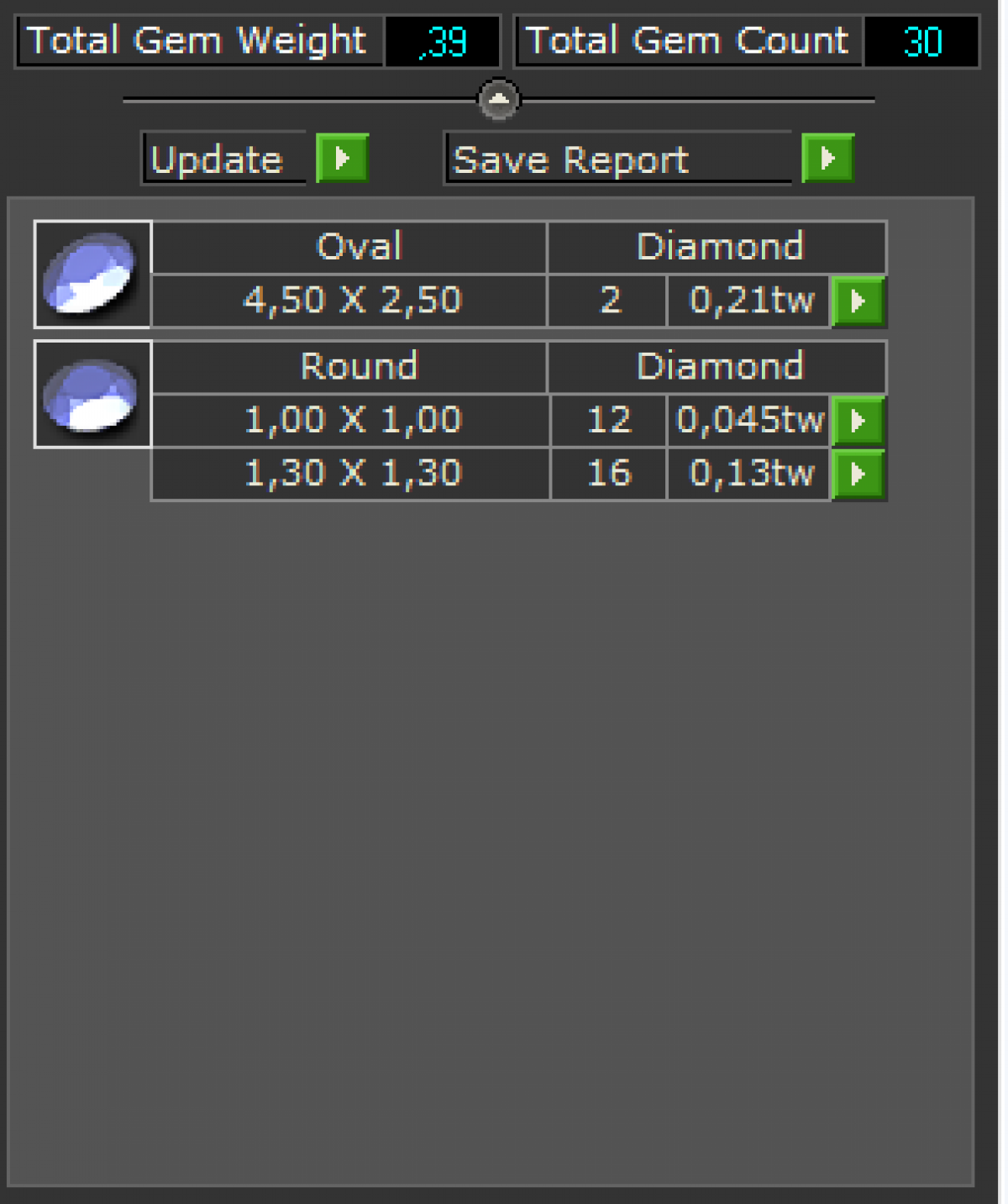Click the green arrow beside Save Report
This screenshot has width=1008, height=1204.
tap(827, 158)
